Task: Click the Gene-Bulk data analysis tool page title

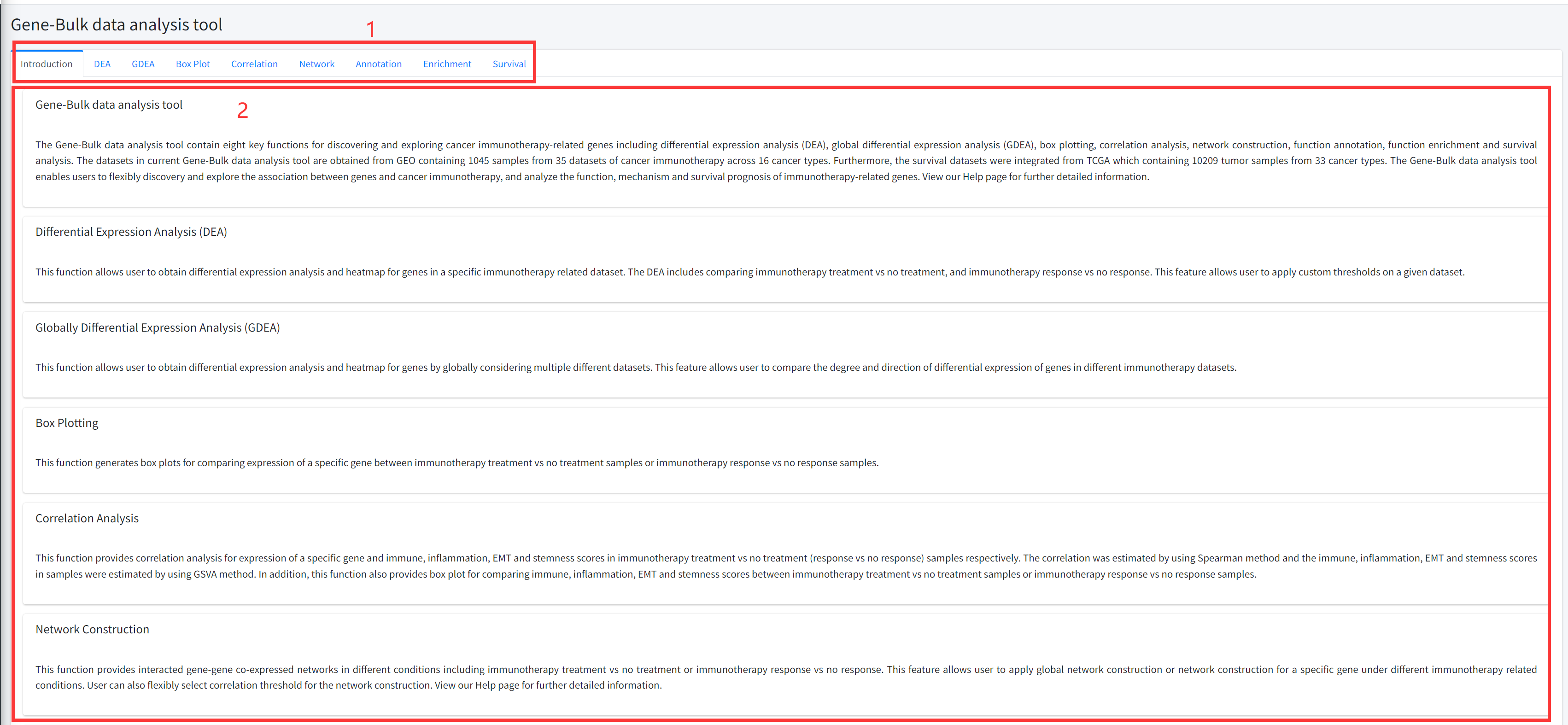Action: click(116, 24)
